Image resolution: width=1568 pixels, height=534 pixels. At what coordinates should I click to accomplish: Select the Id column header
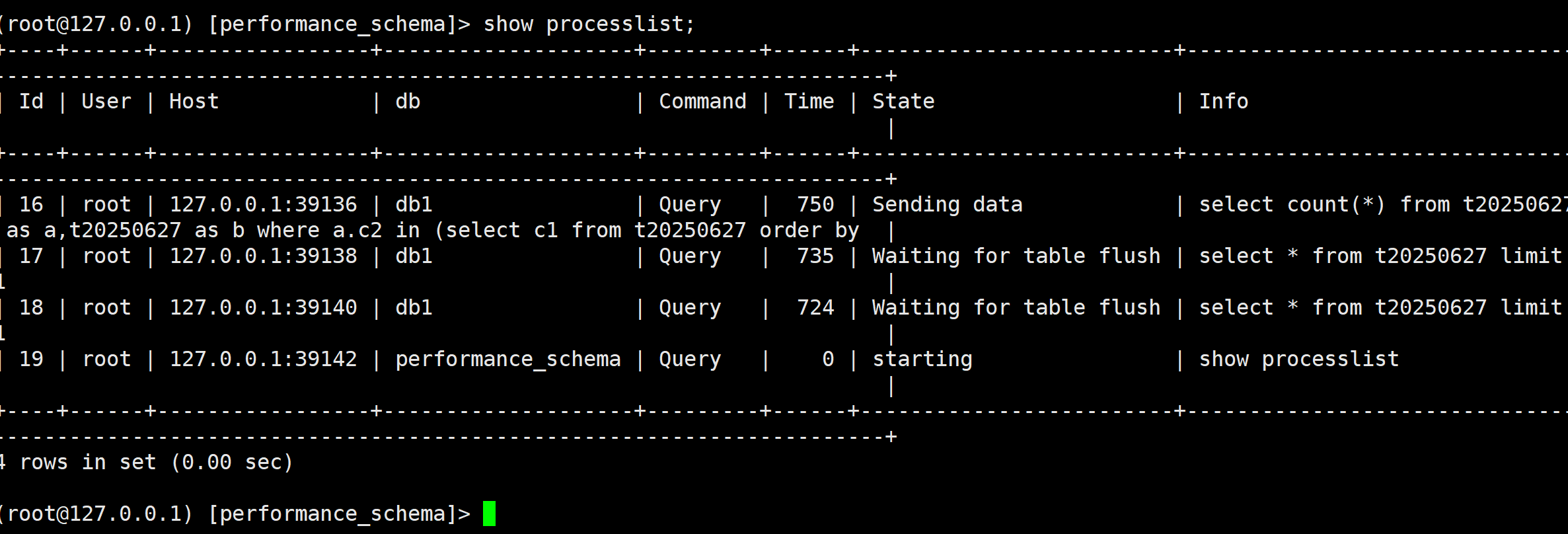click(x=31, y=101)
